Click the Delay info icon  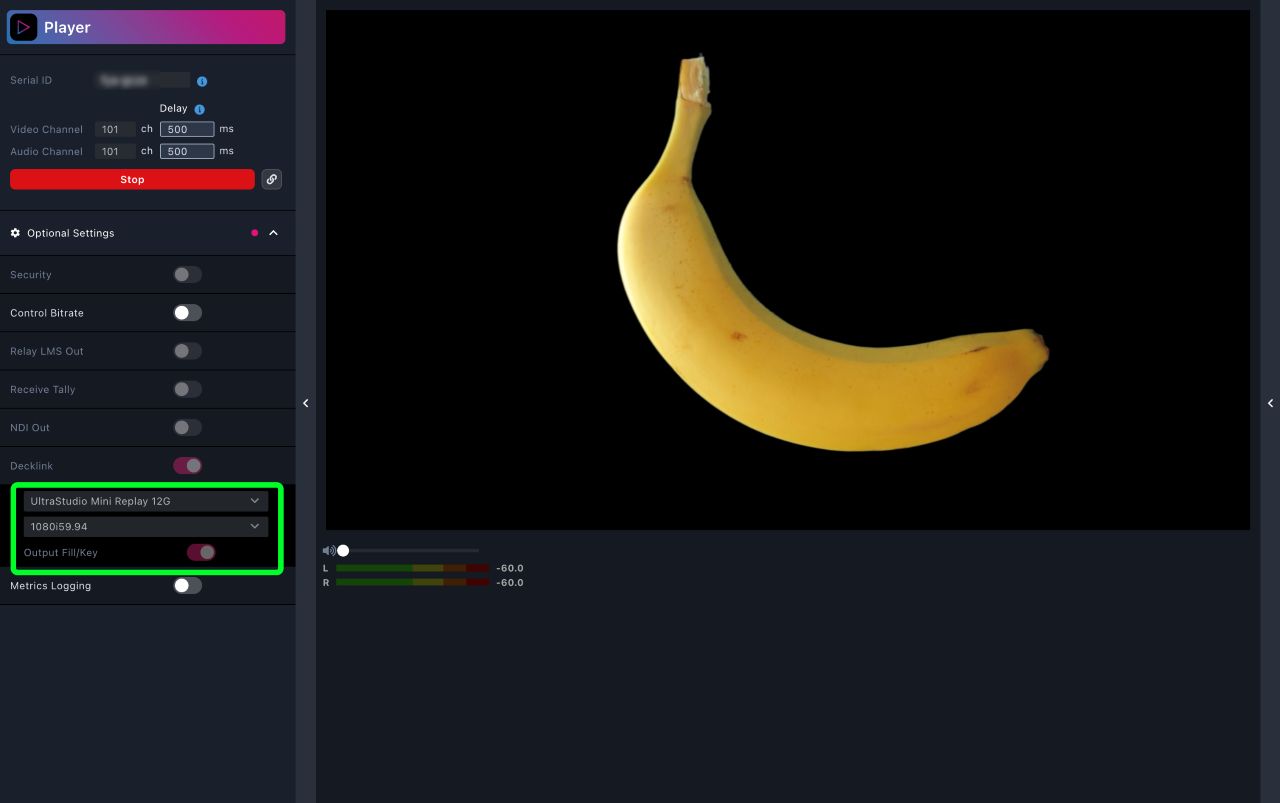(x=200, y=109)
